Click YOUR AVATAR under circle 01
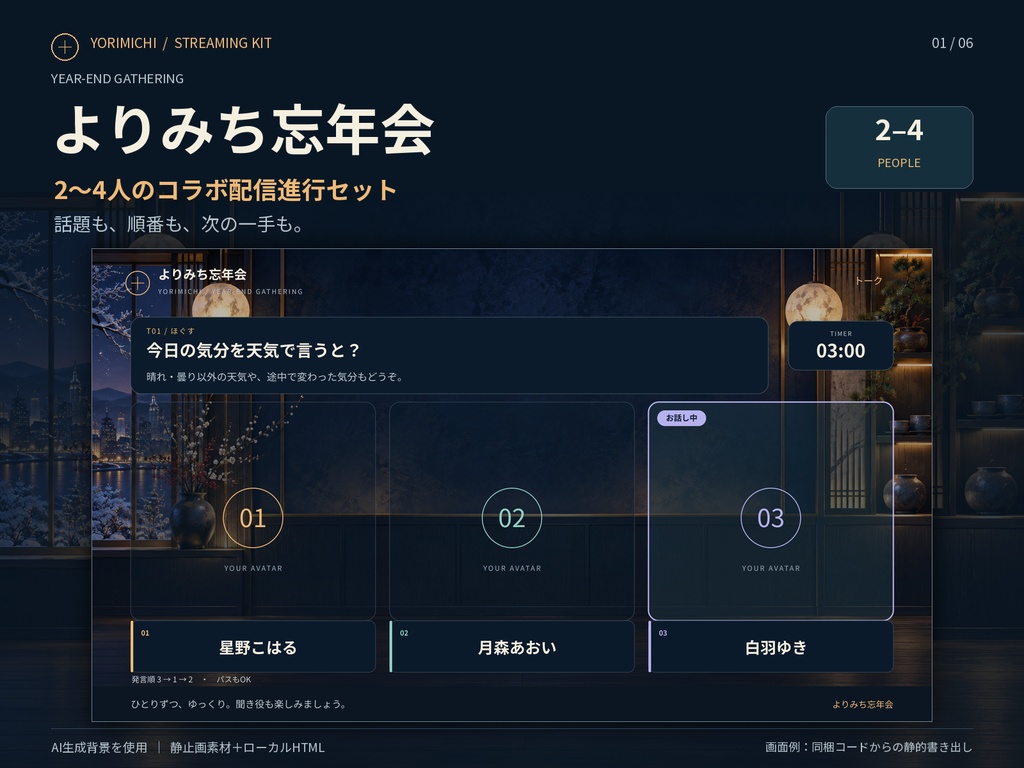Image resolution: width=1024 pixels, height=768 pixels. [x=253, y=568]
